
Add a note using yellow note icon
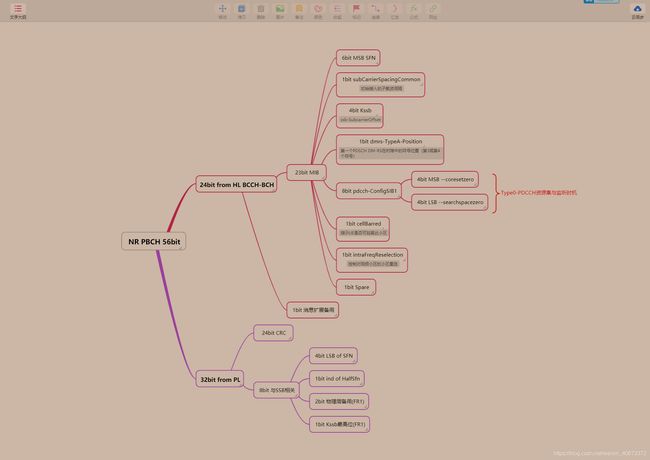click(299, 8)
